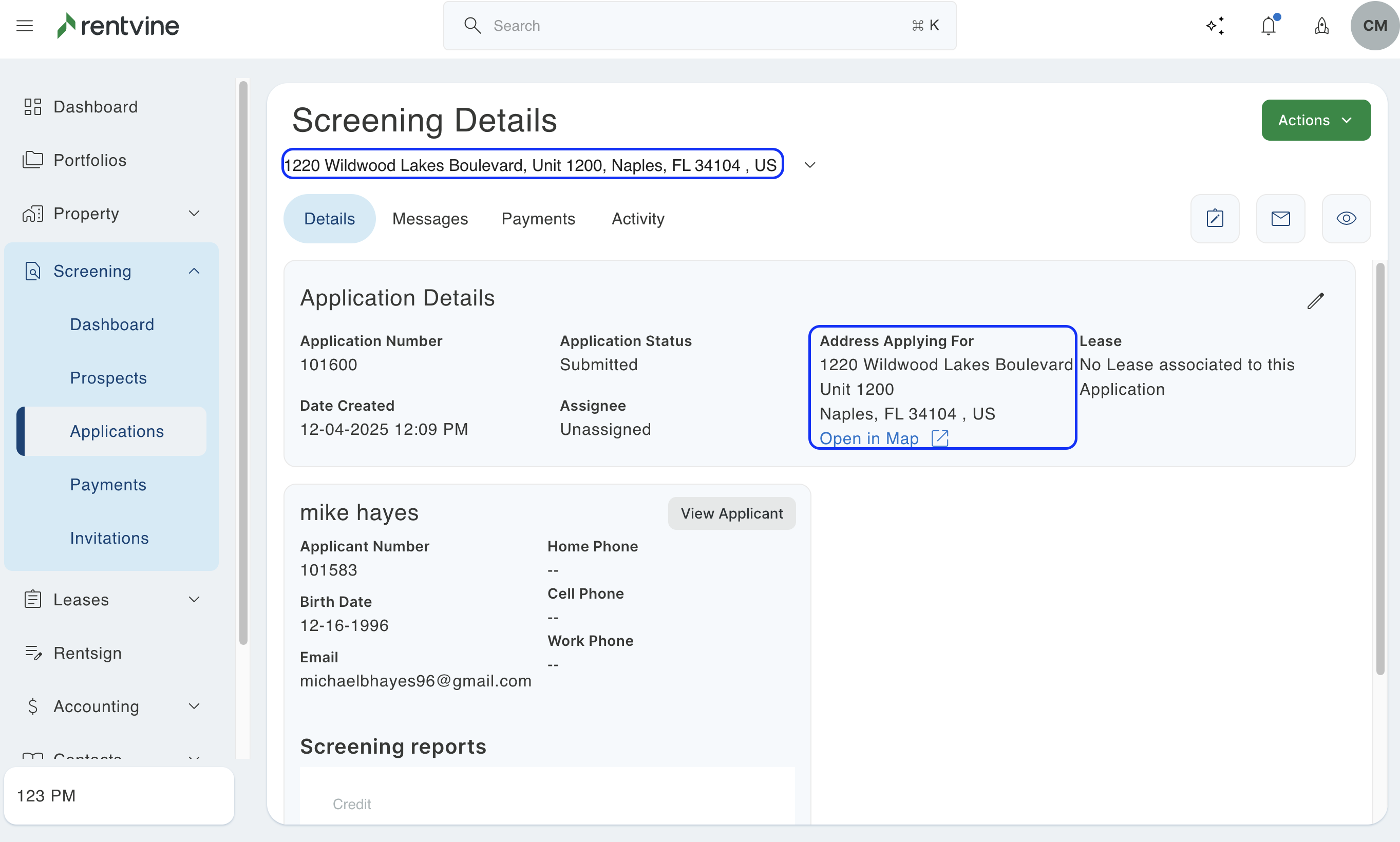Screen dimensions: 1400x842
Task: Click the envelope email icon button
Action: point(1280,218)
